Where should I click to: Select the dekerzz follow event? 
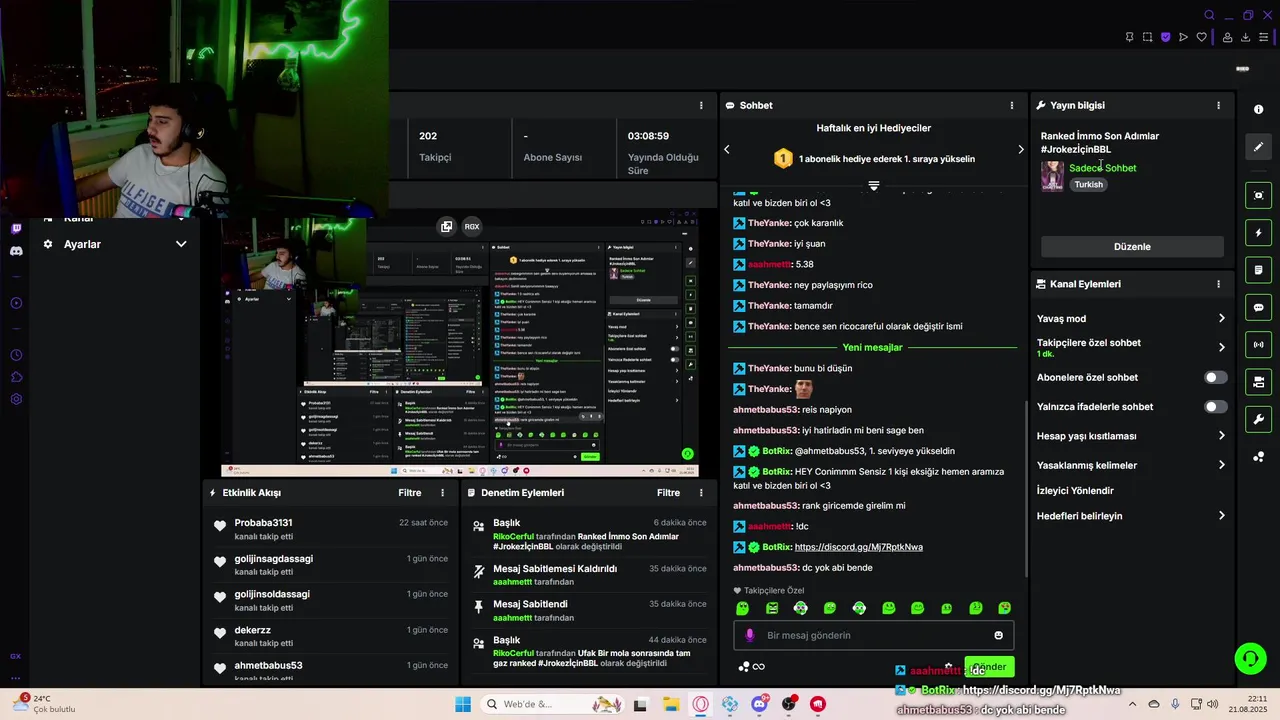coord(329,636)
